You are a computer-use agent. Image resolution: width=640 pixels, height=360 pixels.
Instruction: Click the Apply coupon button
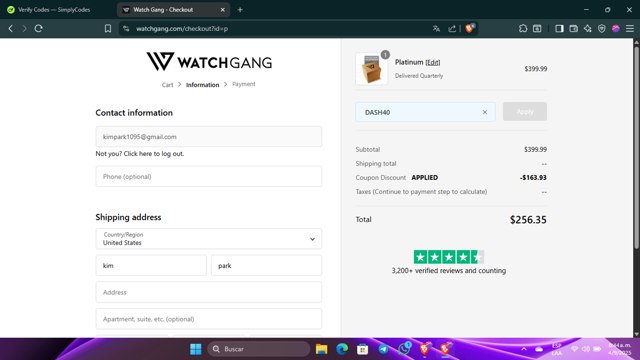(x=524, y=111)
